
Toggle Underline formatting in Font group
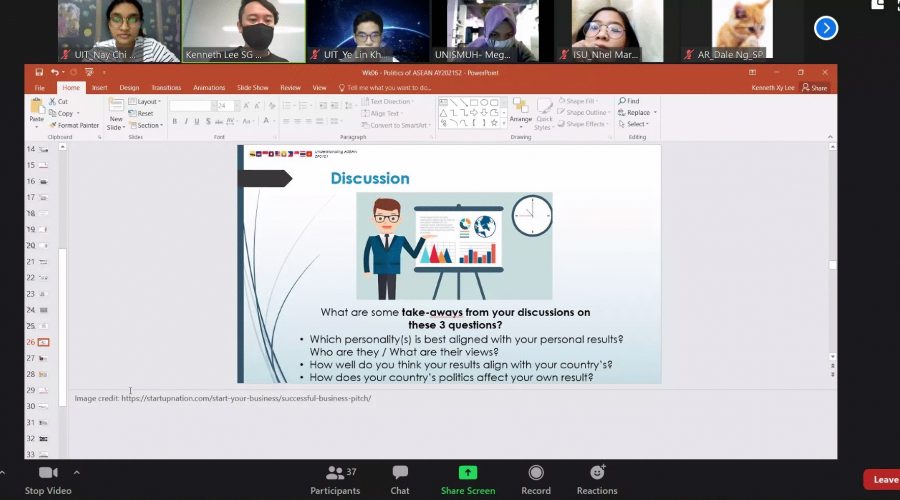point(198,121)
